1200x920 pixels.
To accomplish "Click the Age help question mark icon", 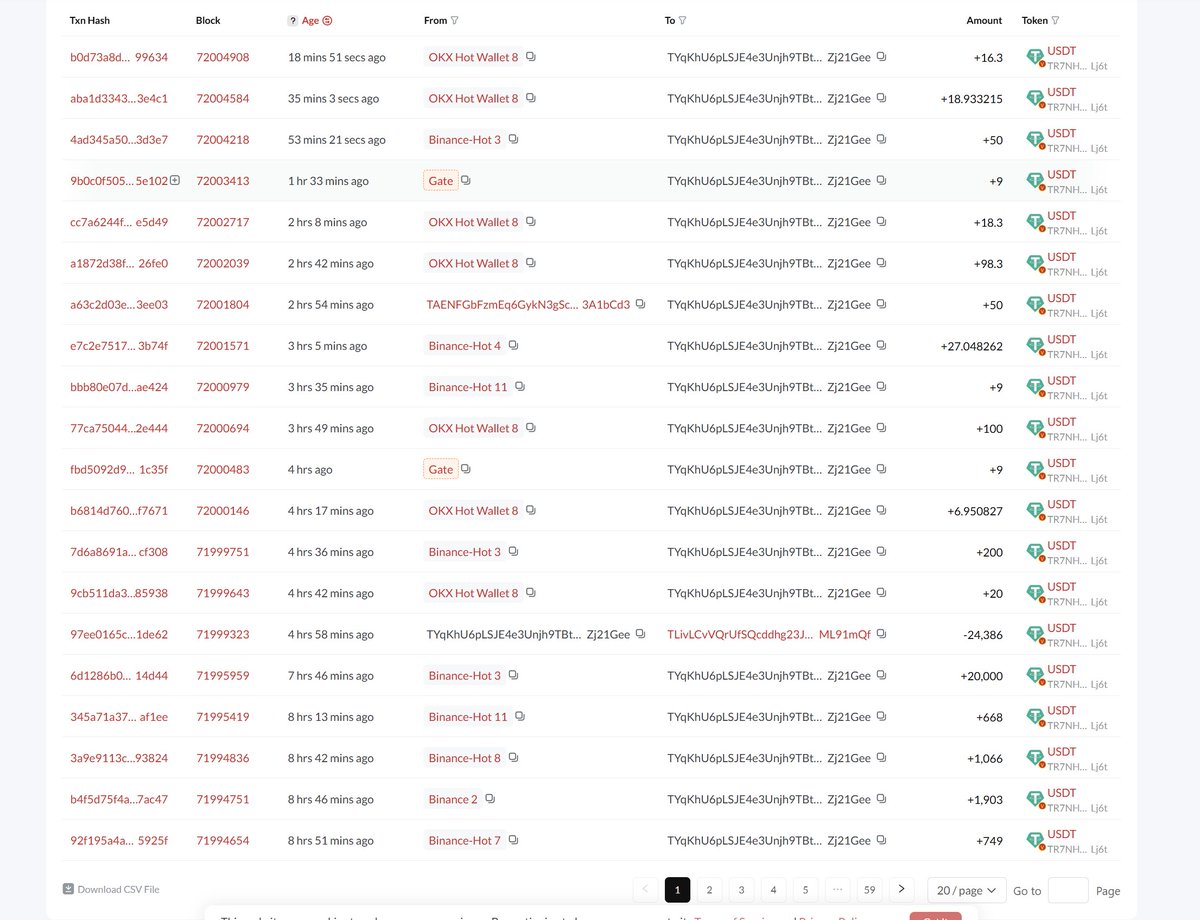I will [292, 20].
